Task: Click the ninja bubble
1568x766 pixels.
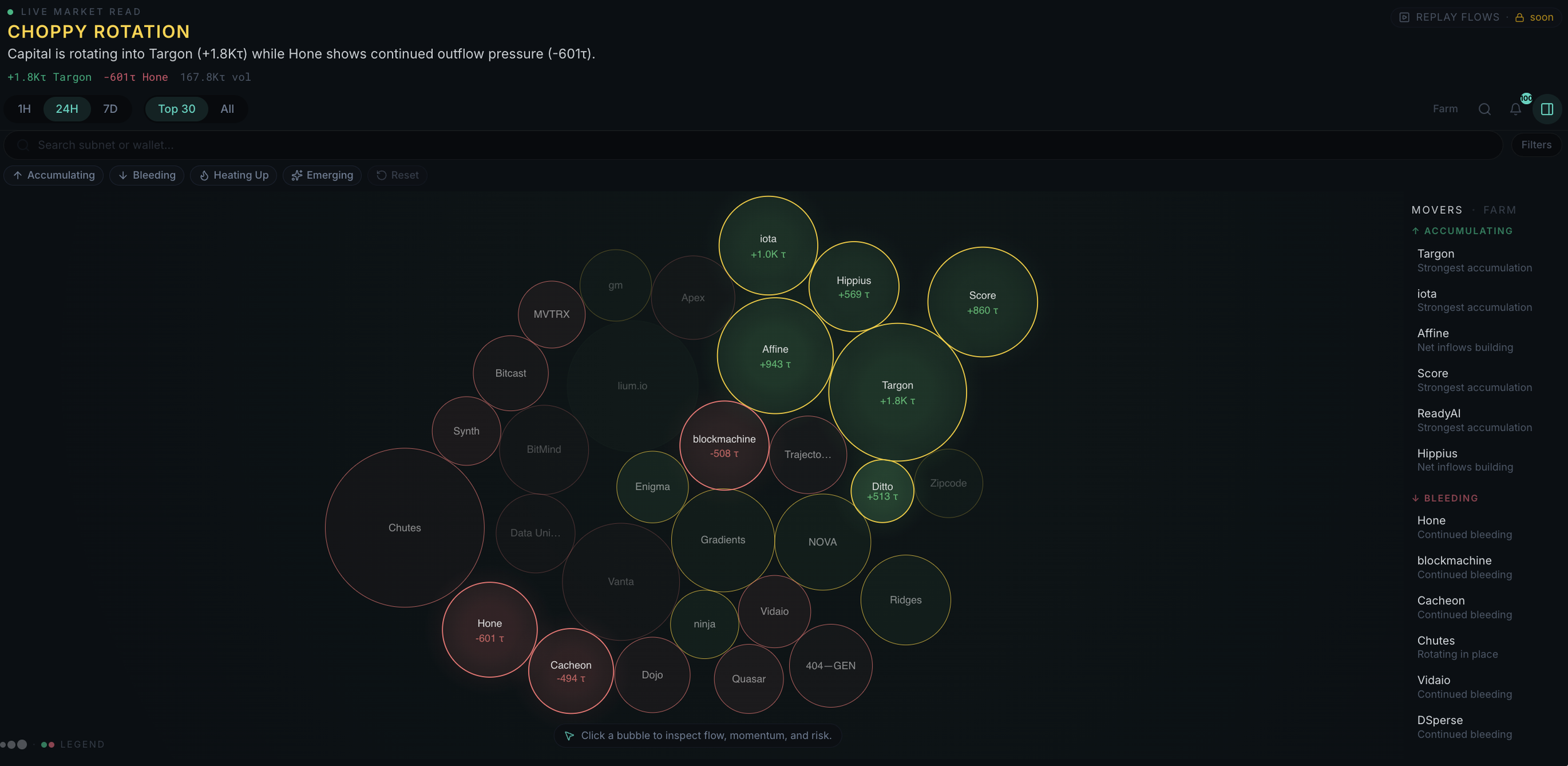Action: tap(704, 624)
